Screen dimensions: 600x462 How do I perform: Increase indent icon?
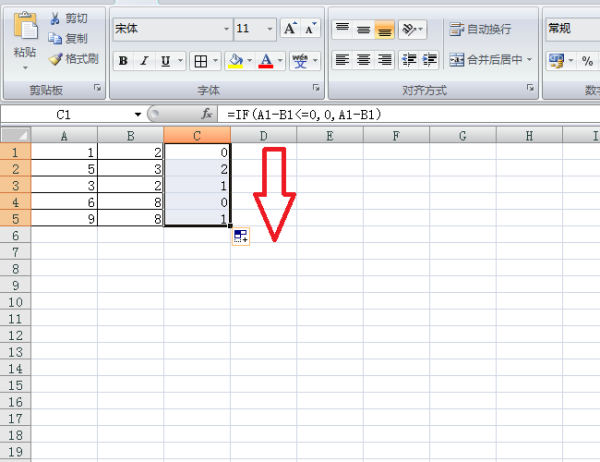coord(429,60)
